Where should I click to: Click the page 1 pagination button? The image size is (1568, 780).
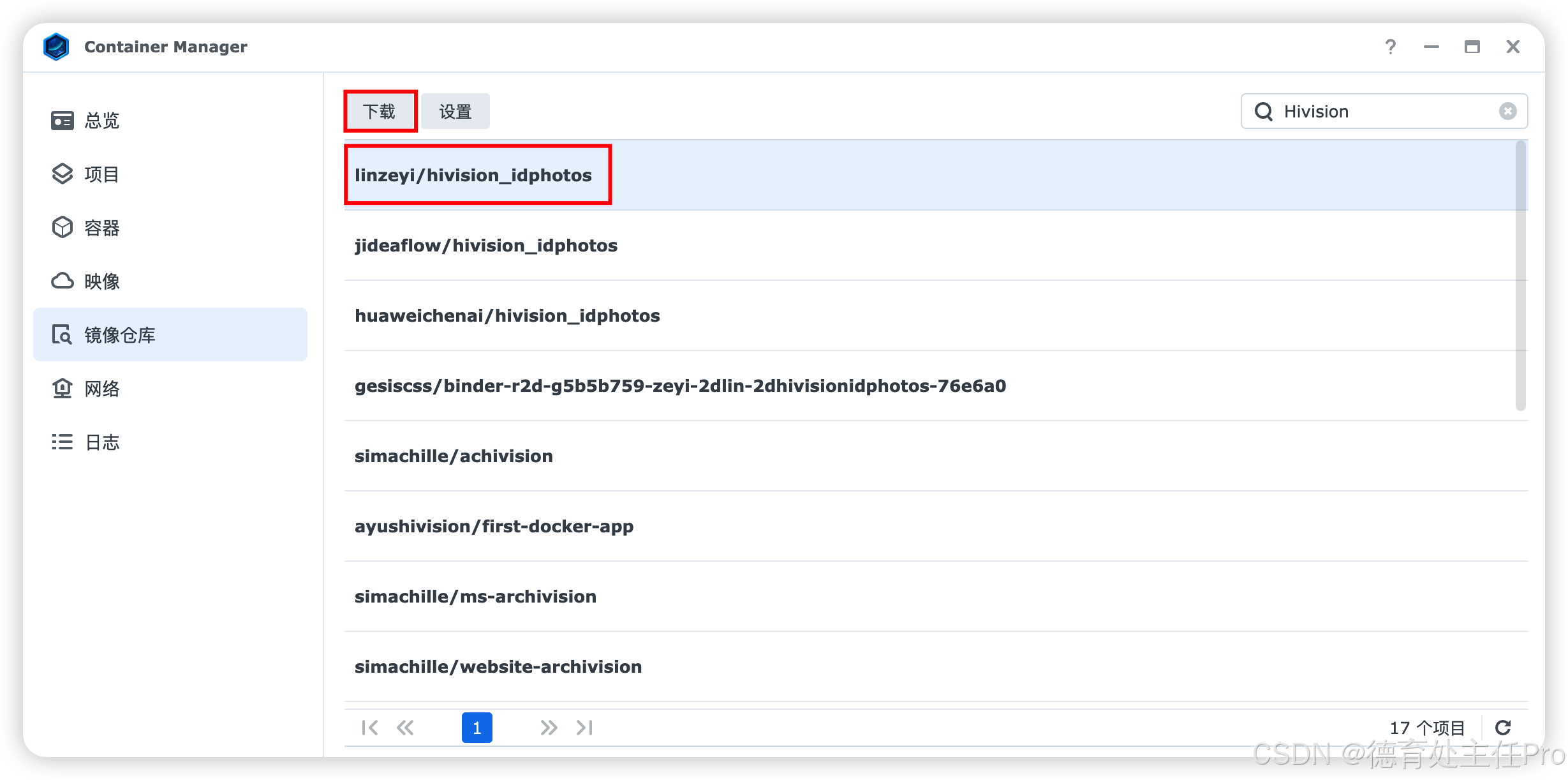(x=477, y=728)
